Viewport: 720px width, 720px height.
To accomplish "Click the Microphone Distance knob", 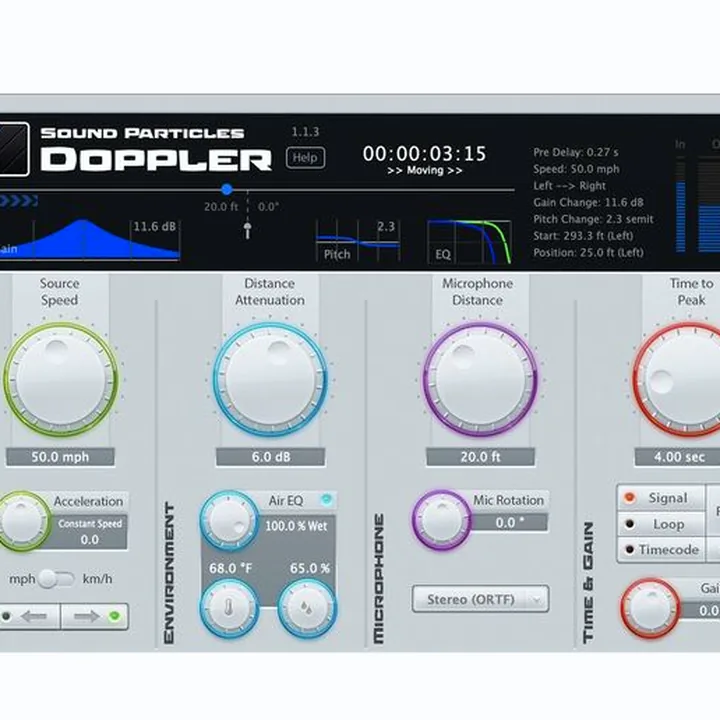I will [x=480, y=379].
